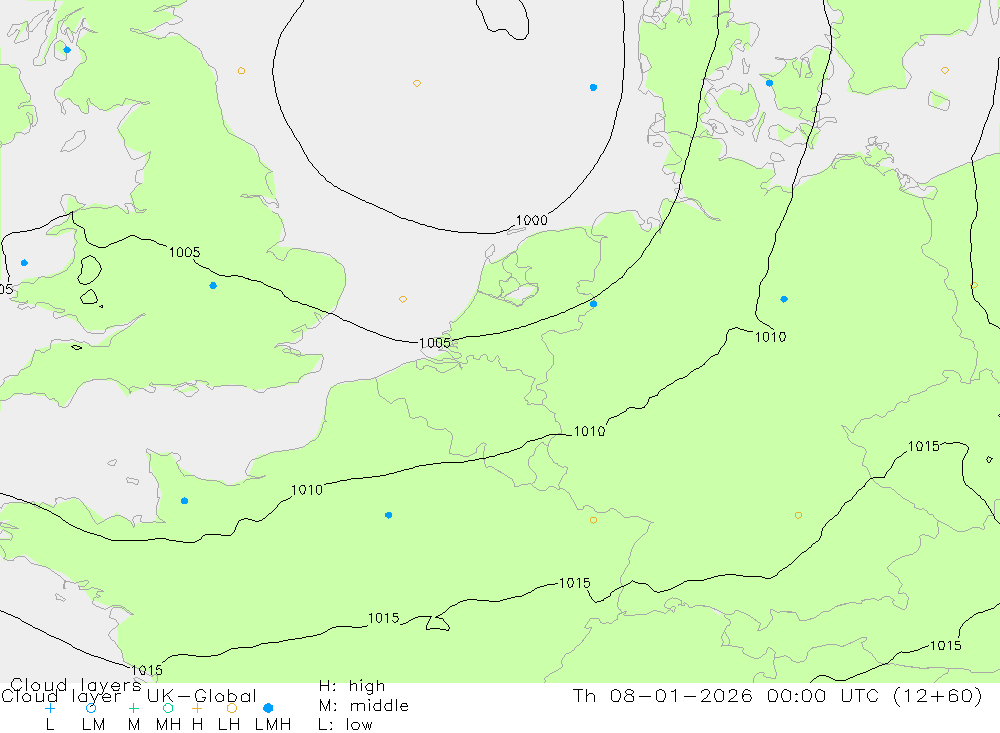Select the blue cloud marker in the Irish Sea
The width and height of the screenshot is (1000, 733).
click(24, 263)
